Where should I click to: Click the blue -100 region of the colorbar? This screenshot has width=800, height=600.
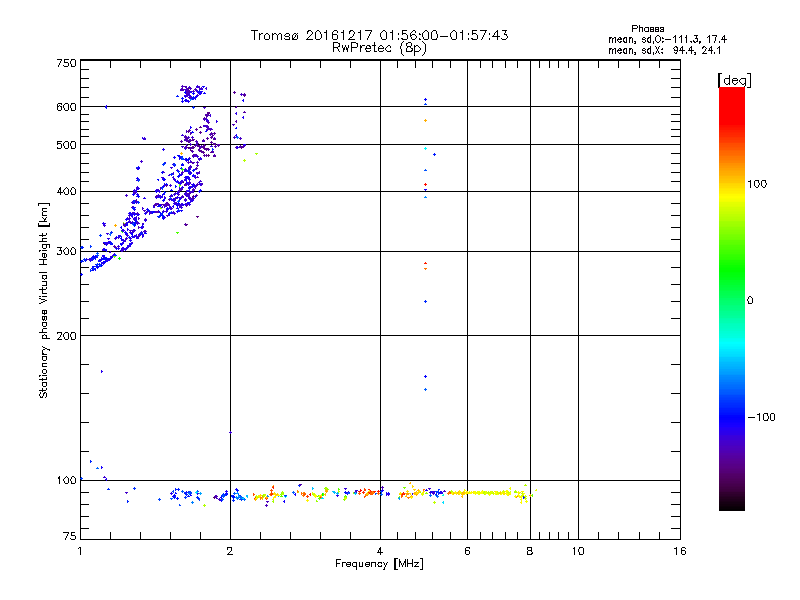pyautogui.click(x=732, y=417)
